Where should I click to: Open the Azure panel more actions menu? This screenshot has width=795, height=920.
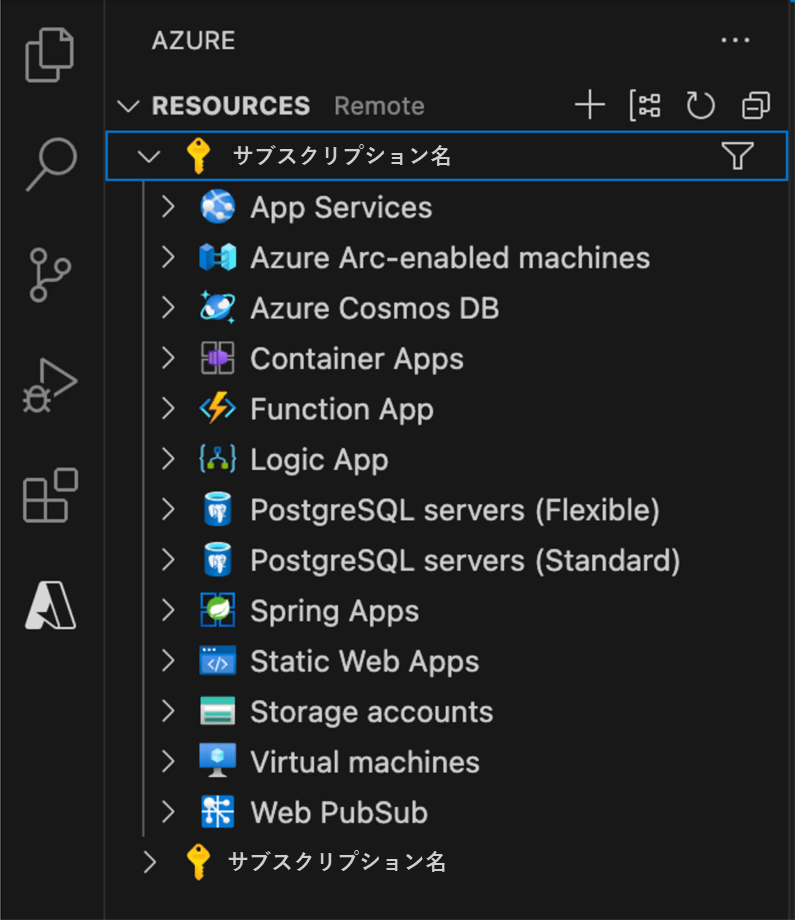tap(735, 41)
